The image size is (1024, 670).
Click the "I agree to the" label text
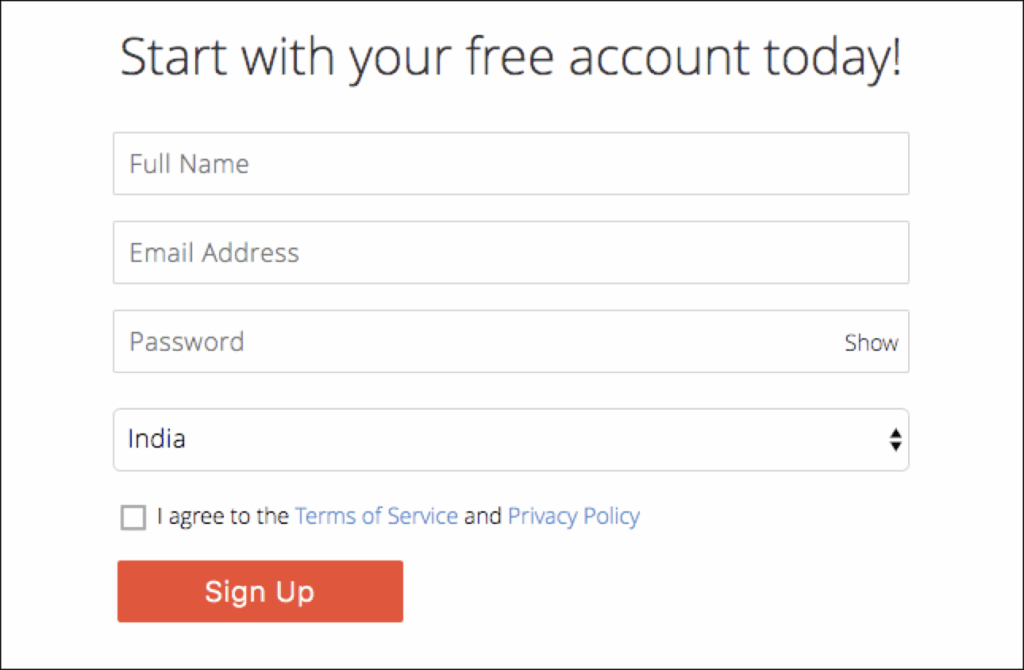coord(223,516)
